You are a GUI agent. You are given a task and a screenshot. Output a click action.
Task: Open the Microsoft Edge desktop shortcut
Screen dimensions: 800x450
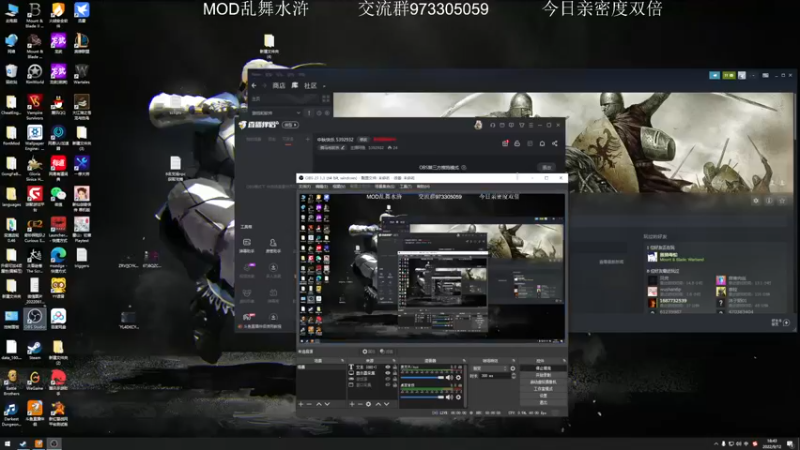click(x=58, y=257)
